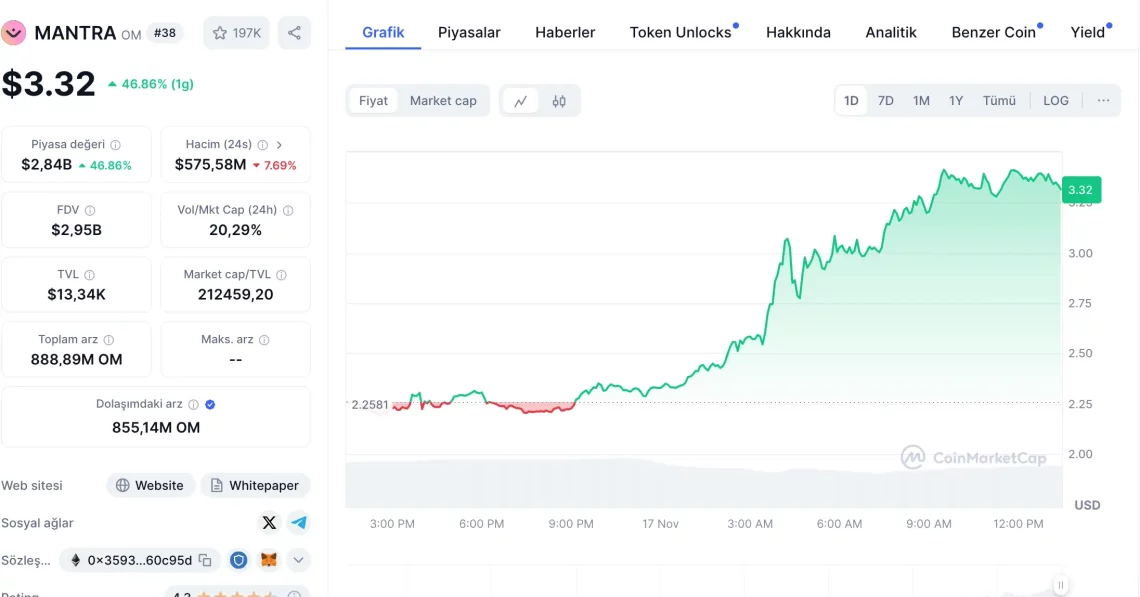Copy the contract address 0x3593...60c95d
The height and width of the screenshot is (597, 1140).
coord(205,560)
